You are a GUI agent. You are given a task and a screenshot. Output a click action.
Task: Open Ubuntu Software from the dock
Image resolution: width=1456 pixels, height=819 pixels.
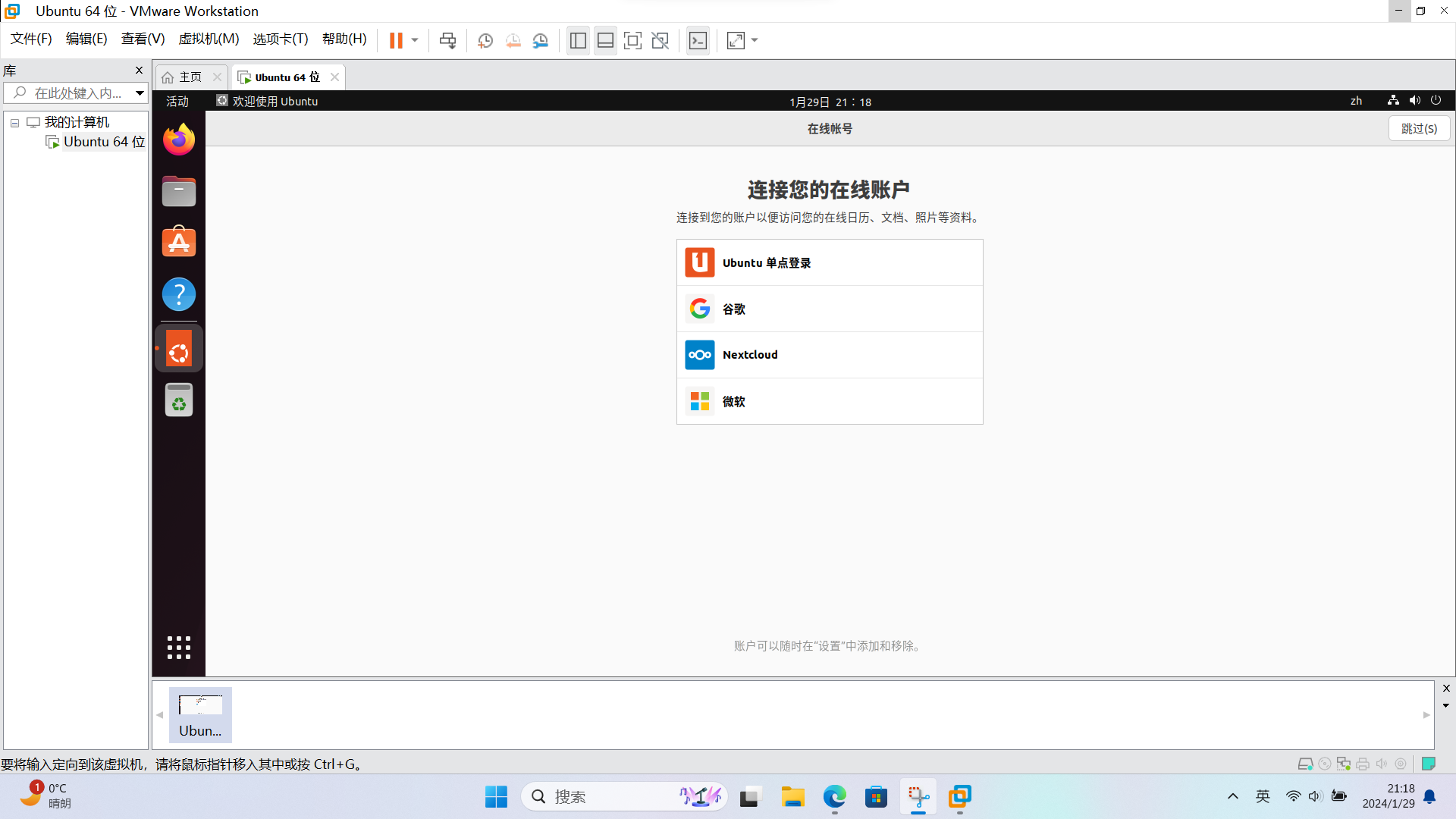pyautogui.click(x=179, y=242)
